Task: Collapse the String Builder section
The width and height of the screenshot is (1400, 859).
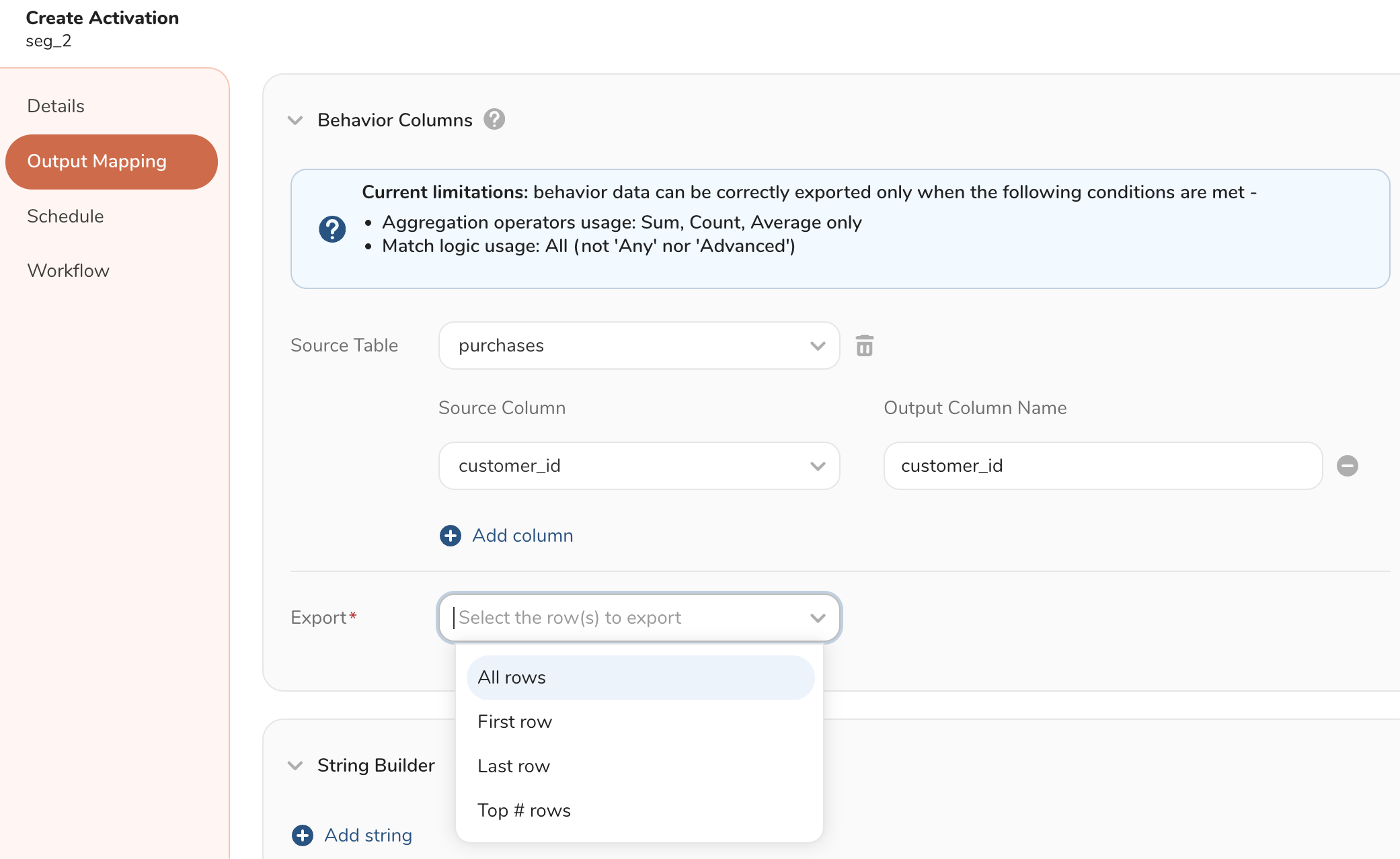Action: point(295,766)
